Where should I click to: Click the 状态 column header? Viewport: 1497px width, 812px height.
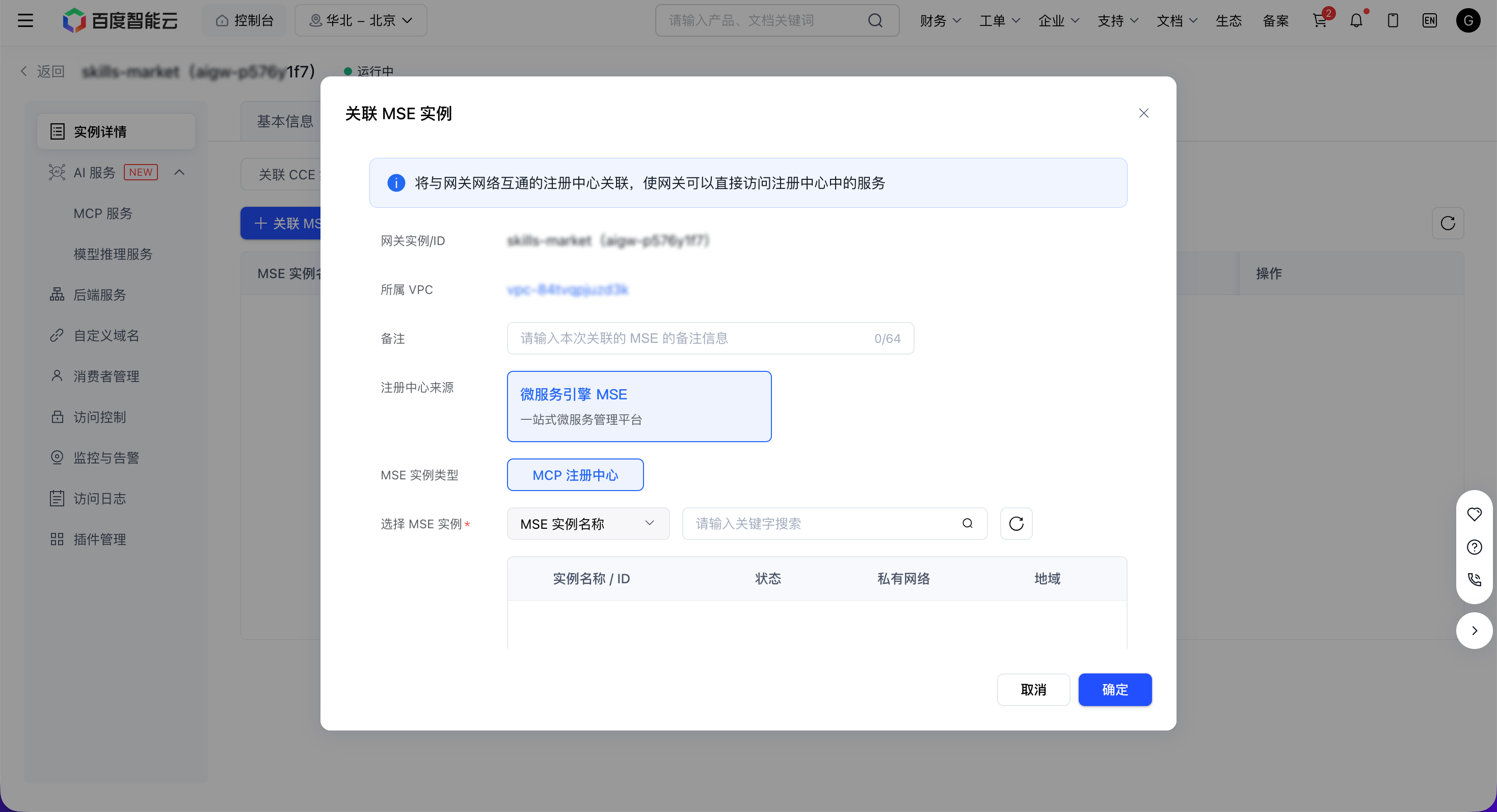click(x=768, y=579)
